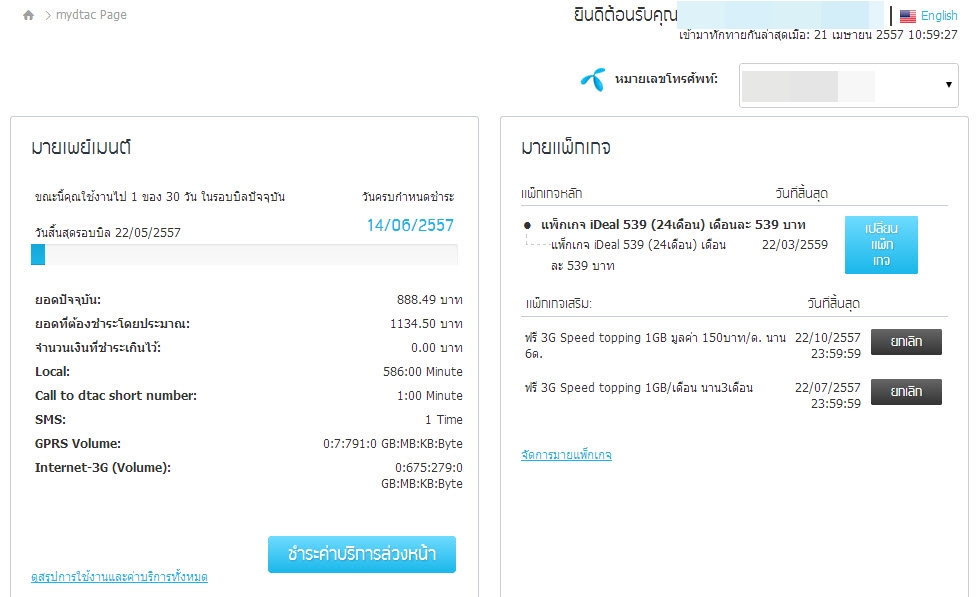Cancel the 3G Speed topping นาน3เดือน package

click(x=906, y=392)
